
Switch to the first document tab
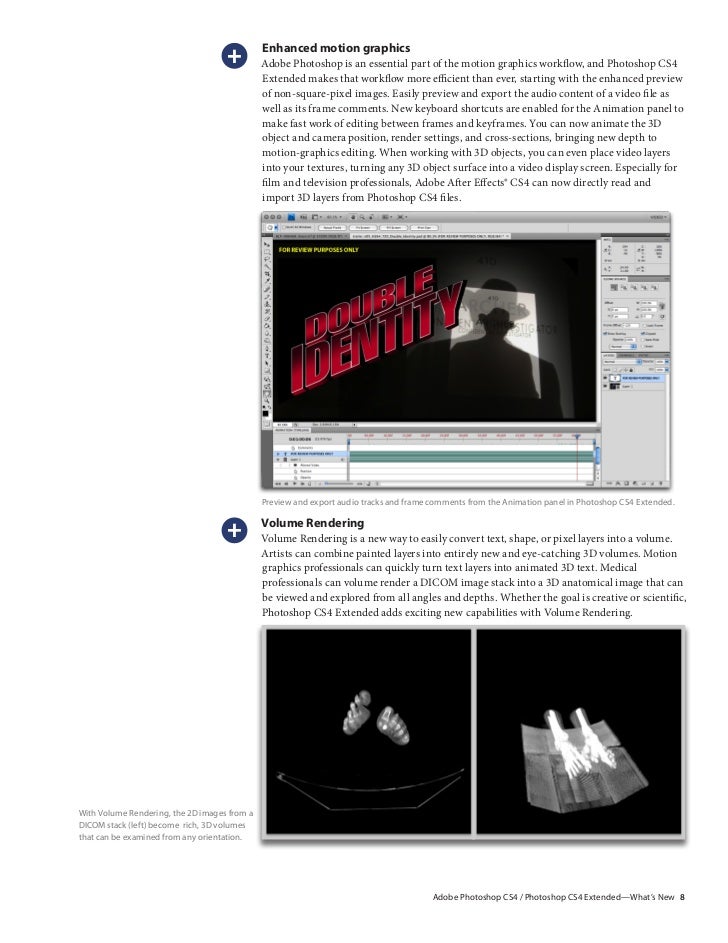311,236
